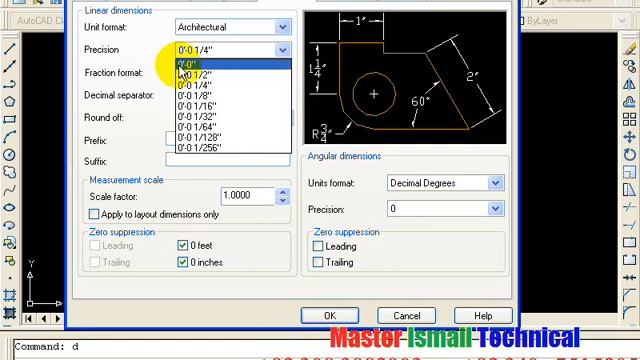Image resolution: width=640 pixels, height=360 pixels.
Task: Click the Make Block icon
Action: point(9,260)
